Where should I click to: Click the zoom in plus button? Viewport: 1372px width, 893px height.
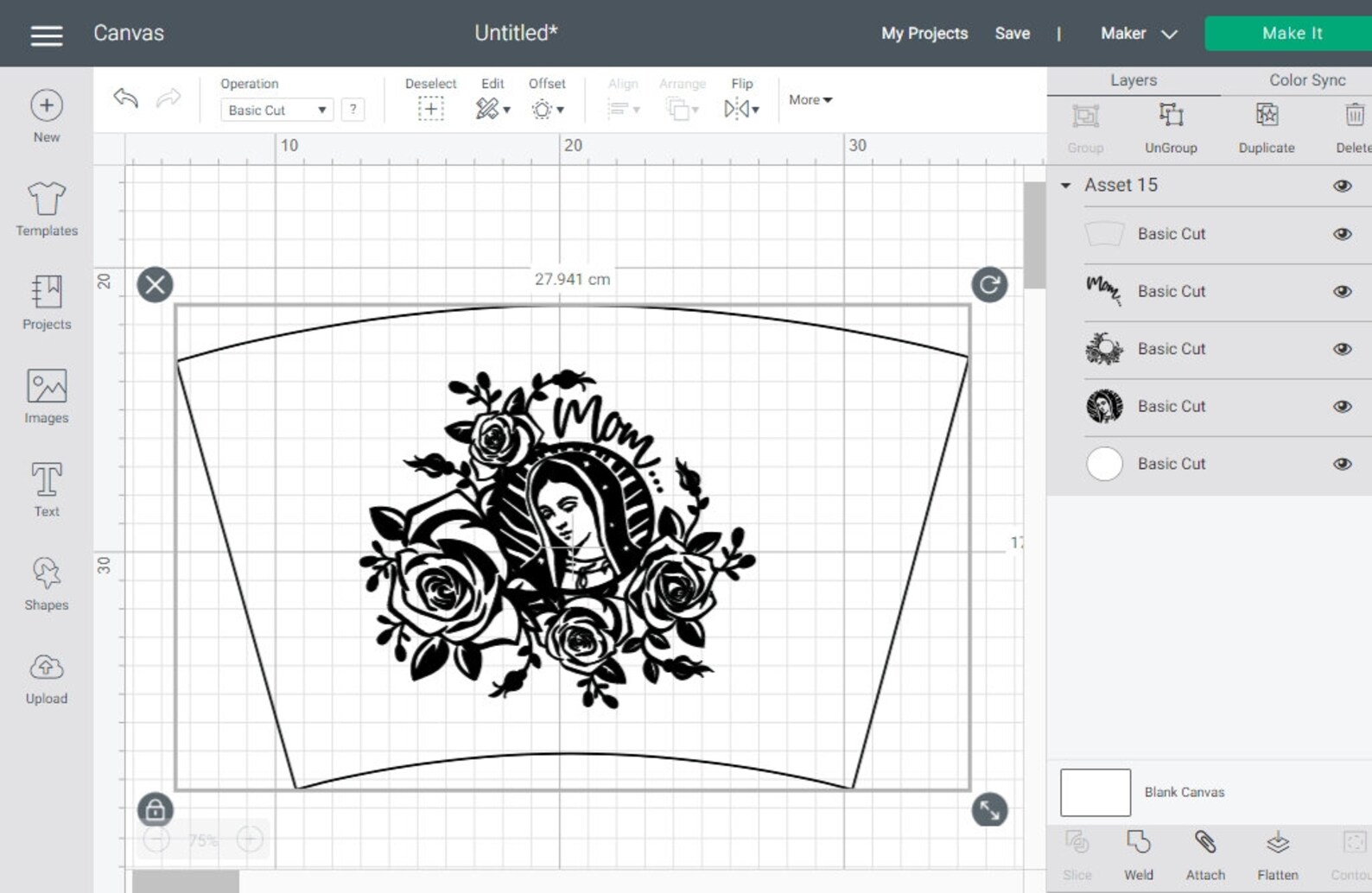(250, 839)
